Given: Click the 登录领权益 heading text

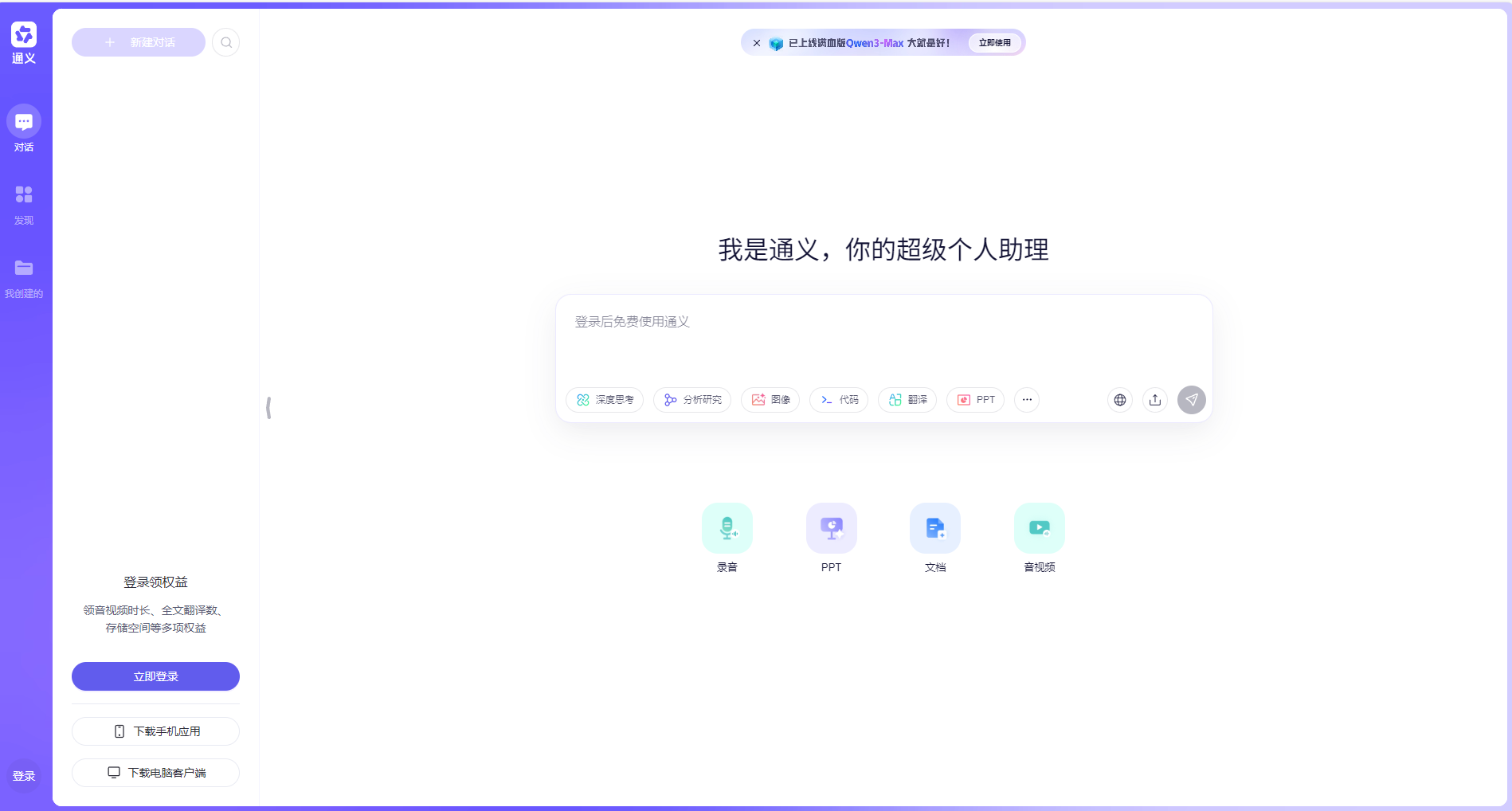Looking at the screenshot, I should 155,582.
